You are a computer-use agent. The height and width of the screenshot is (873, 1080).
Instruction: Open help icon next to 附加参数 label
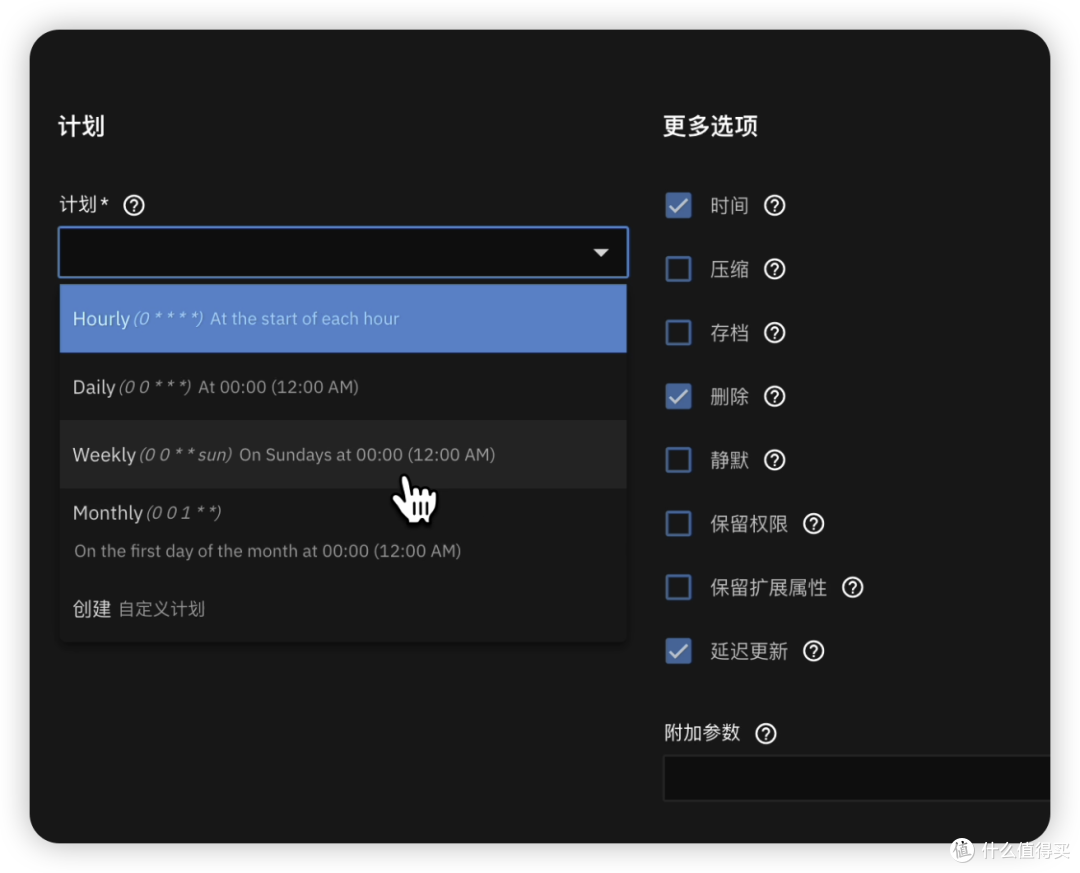766,733
